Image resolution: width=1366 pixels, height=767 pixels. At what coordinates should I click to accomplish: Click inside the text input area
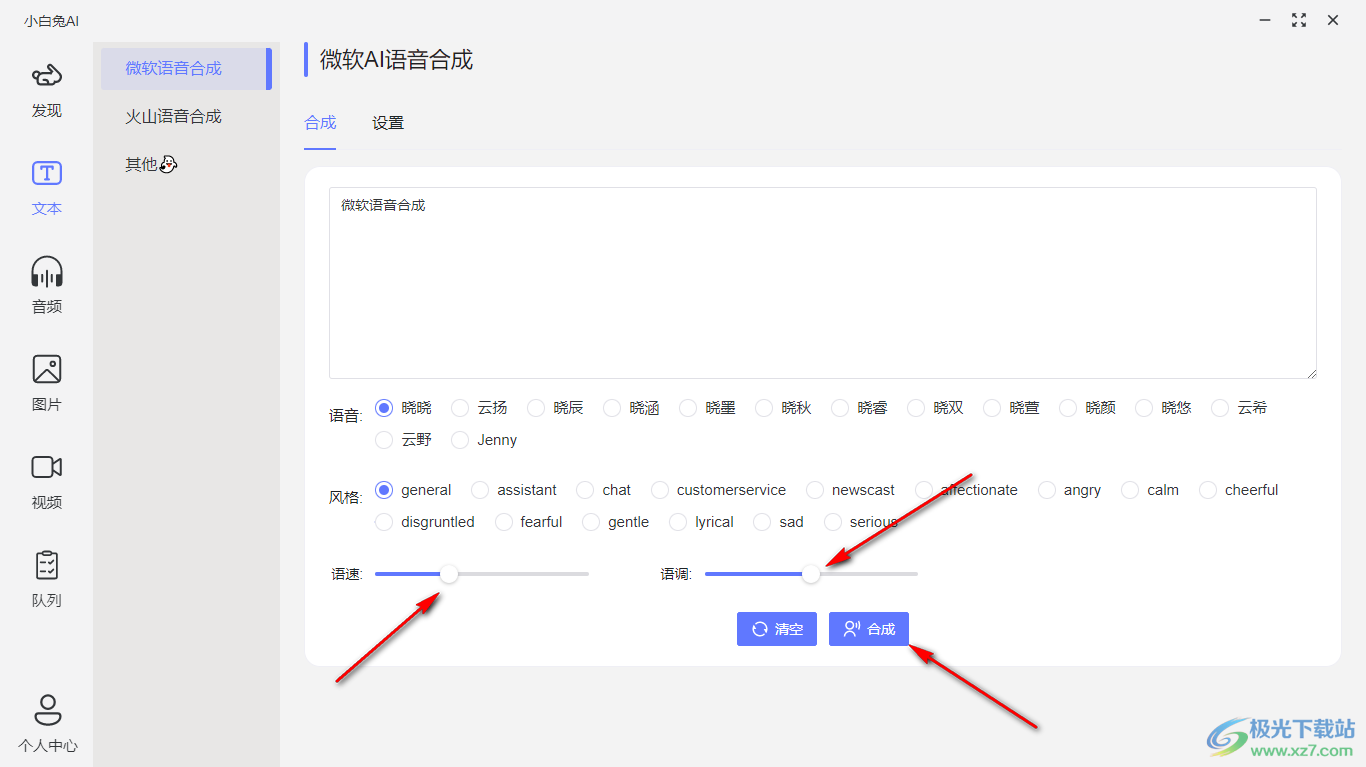point(823,283)
